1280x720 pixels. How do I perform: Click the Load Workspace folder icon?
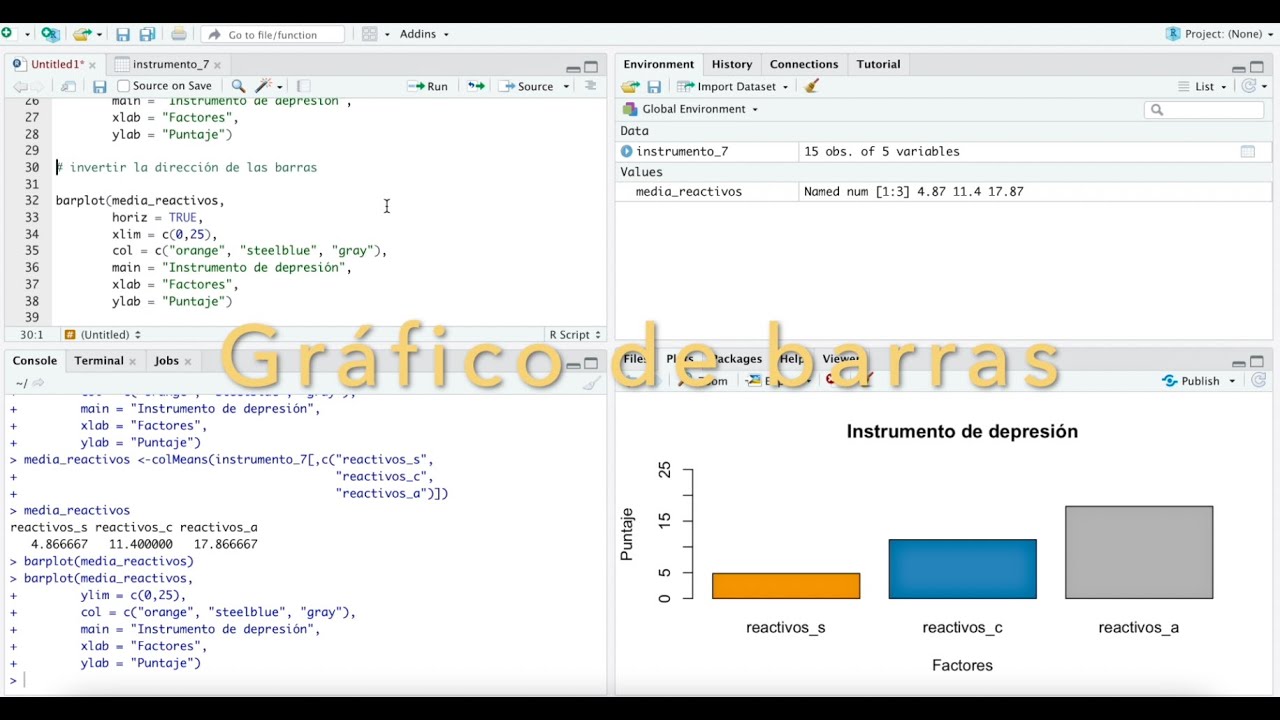coord(630,87)
